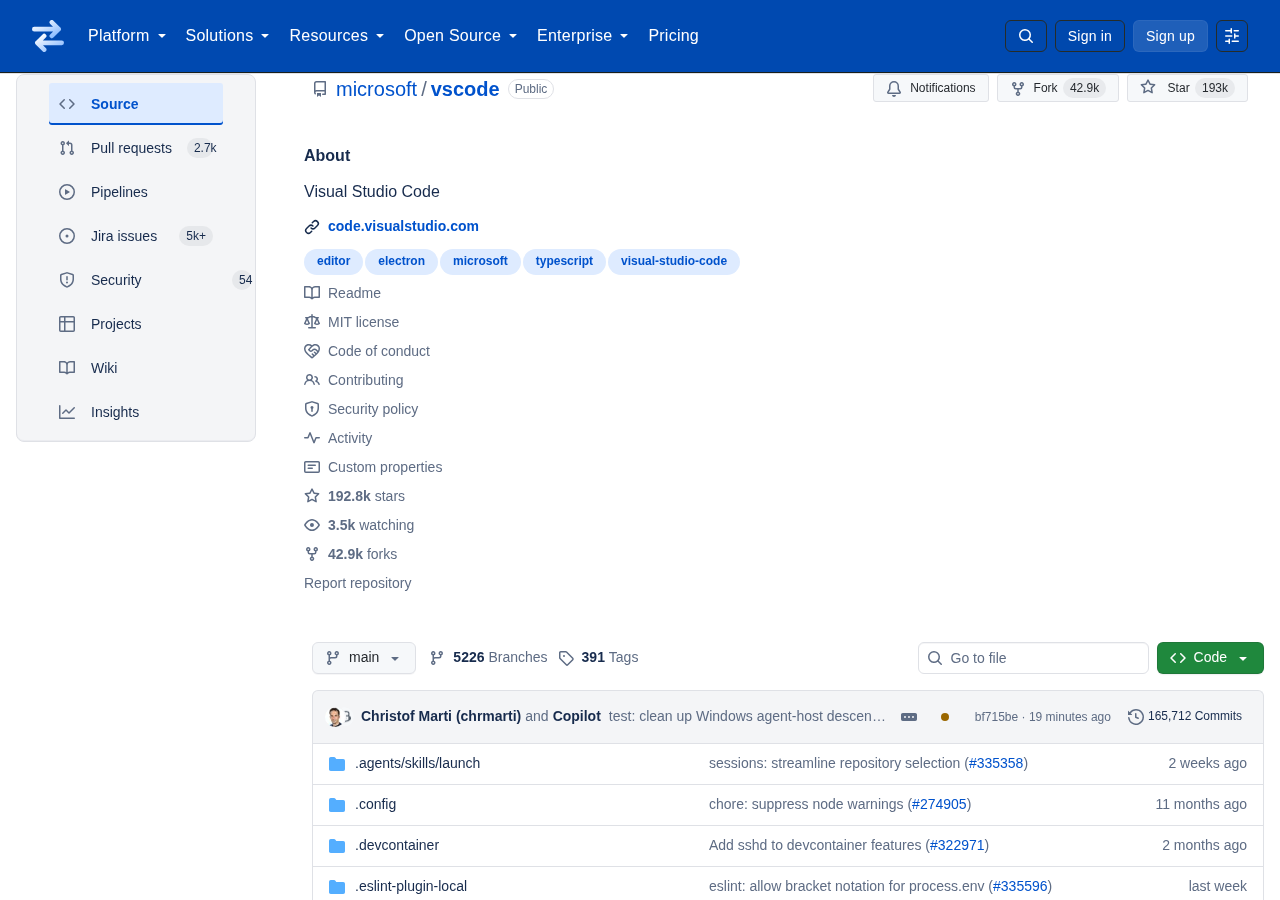
Task: Go to Pull requests tab
Action: [136, 148]
